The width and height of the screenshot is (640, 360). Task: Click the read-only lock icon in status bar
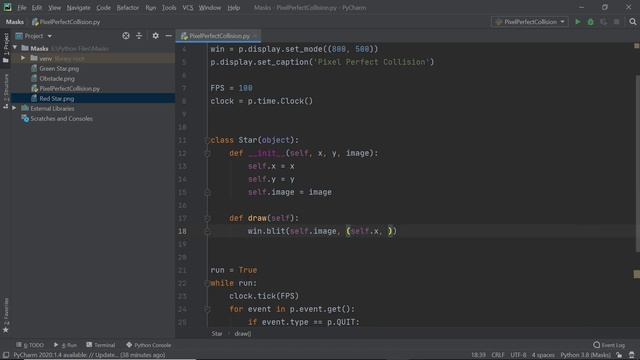click(x=619, y=355)
